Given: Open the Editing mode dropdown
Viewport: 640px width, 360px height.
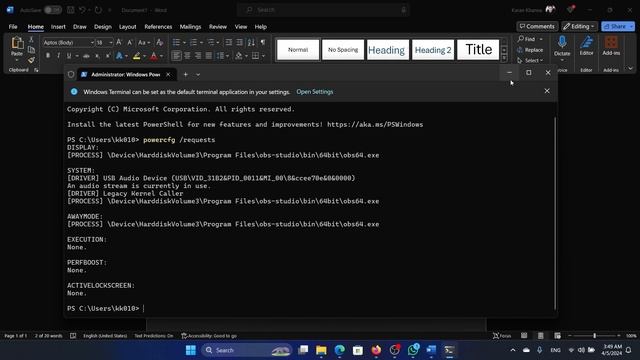Looking at the screenshot, I should point(579,26).
